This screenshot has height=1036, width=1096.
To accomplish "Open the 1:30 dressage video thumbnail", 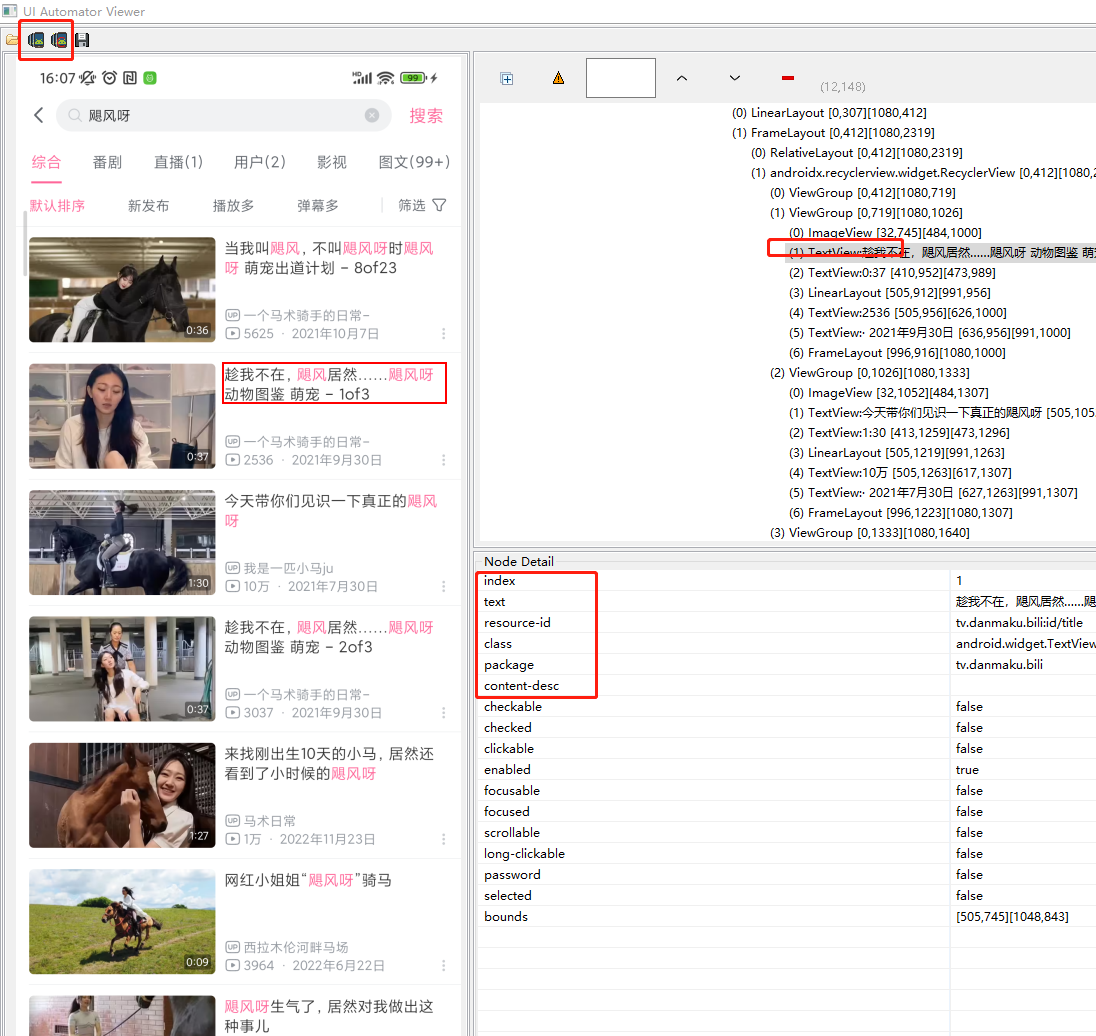I will [x=122, y=542].
